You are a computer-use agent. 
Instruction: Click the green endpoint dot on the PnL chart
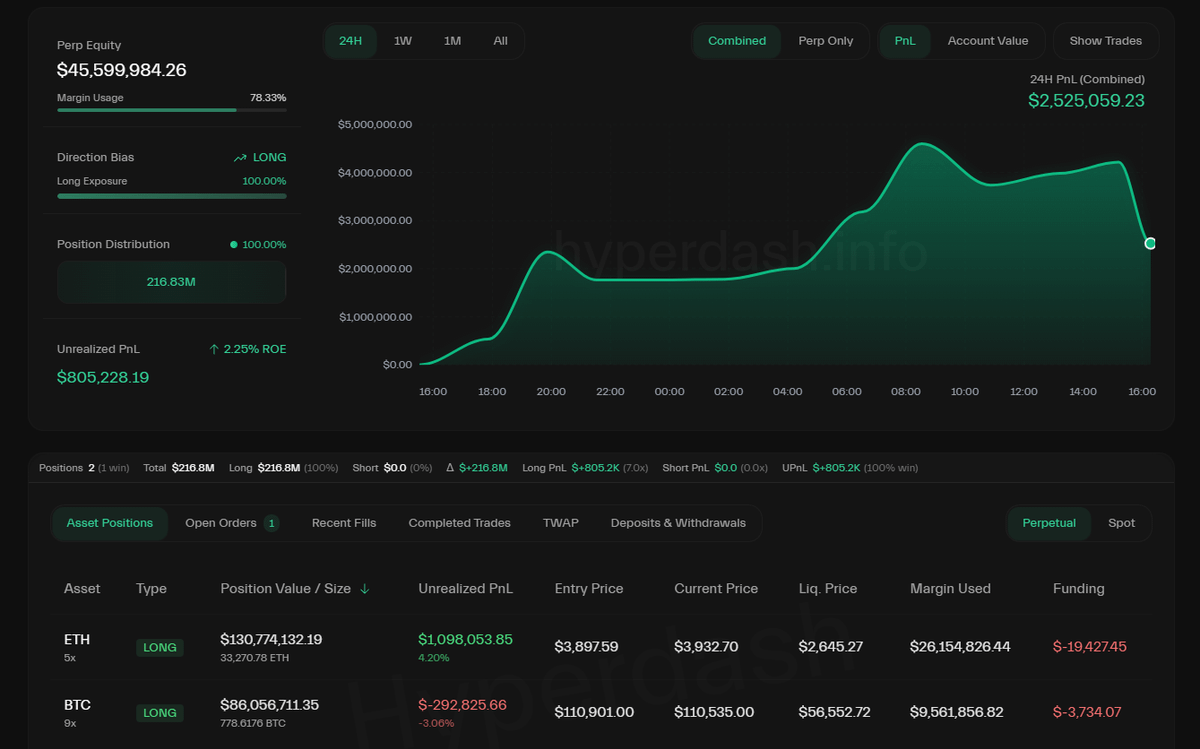(x=1149, y=243)
